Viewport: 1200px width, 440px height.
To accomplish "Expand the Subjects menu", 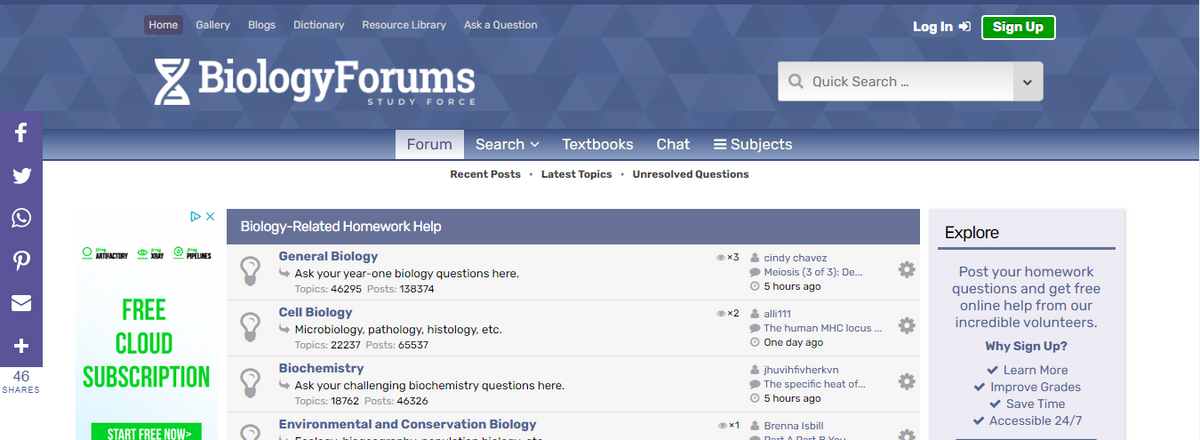I will 752,144.
